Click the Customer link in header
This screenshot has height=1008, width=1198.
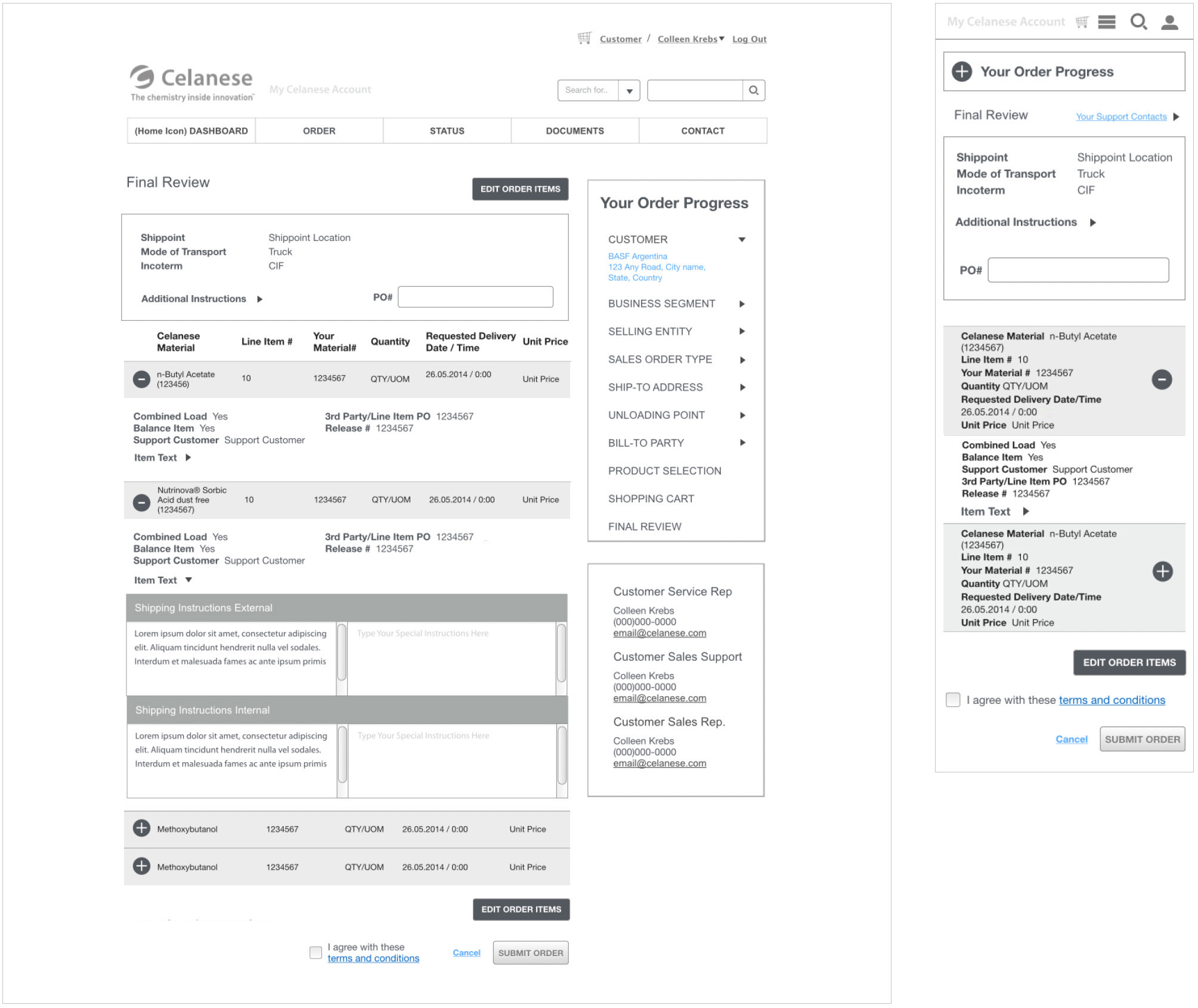[x=620, y=39]
